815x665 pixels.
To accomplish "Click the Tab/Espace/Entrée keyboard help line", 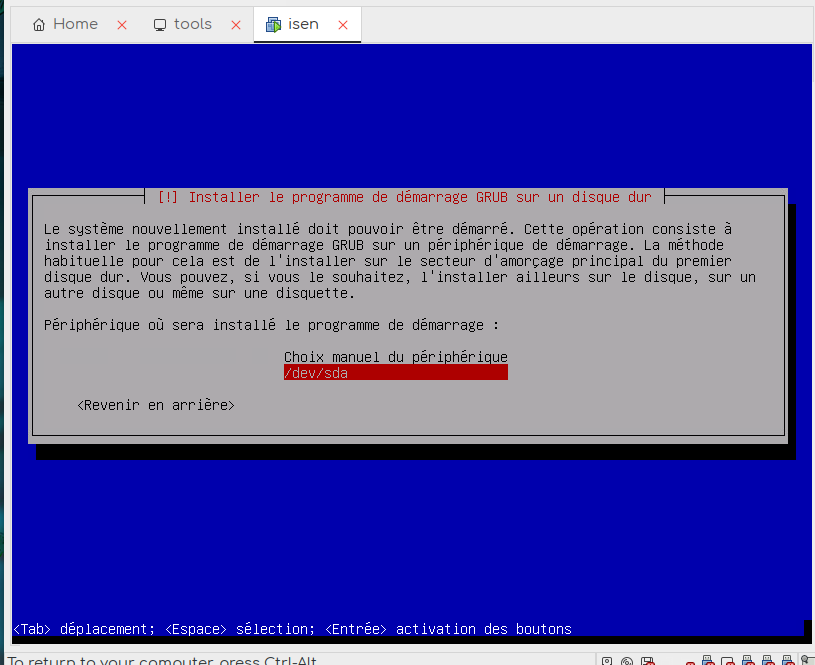I will 292,629.
